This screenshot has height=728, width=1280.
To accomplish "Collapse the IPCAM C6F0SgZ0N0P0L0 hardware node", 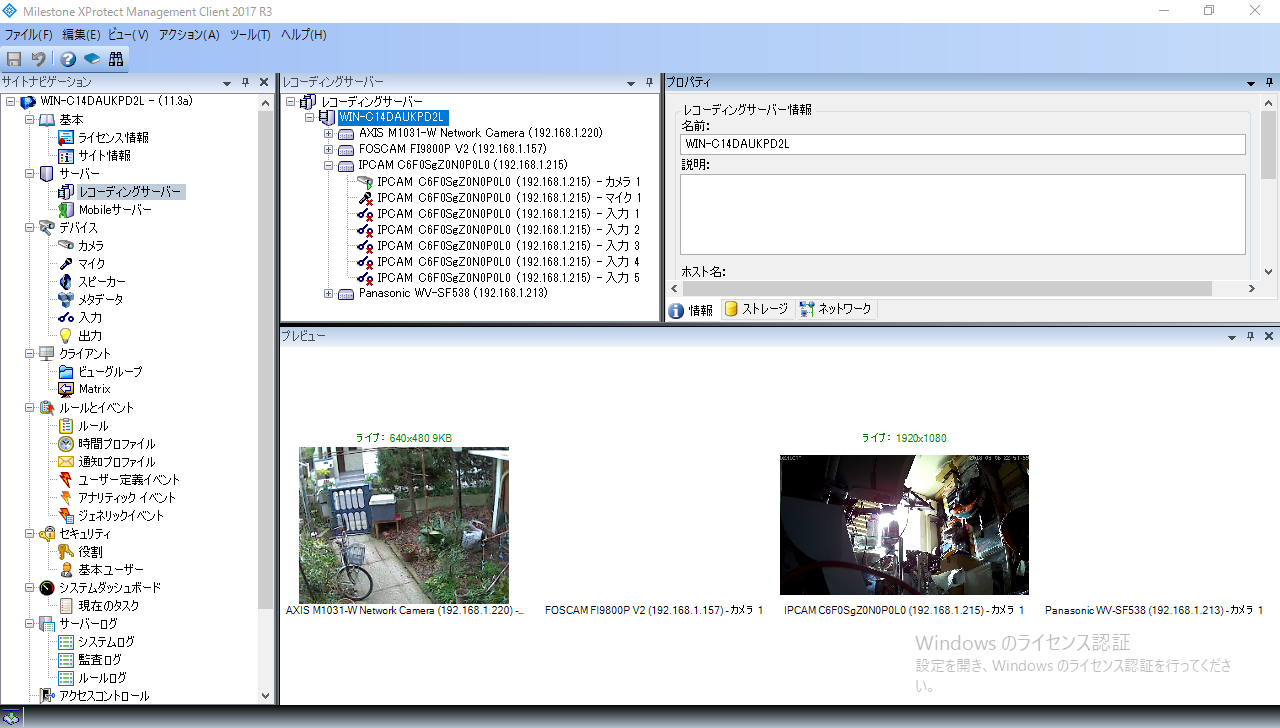I will tap(329, 165).
